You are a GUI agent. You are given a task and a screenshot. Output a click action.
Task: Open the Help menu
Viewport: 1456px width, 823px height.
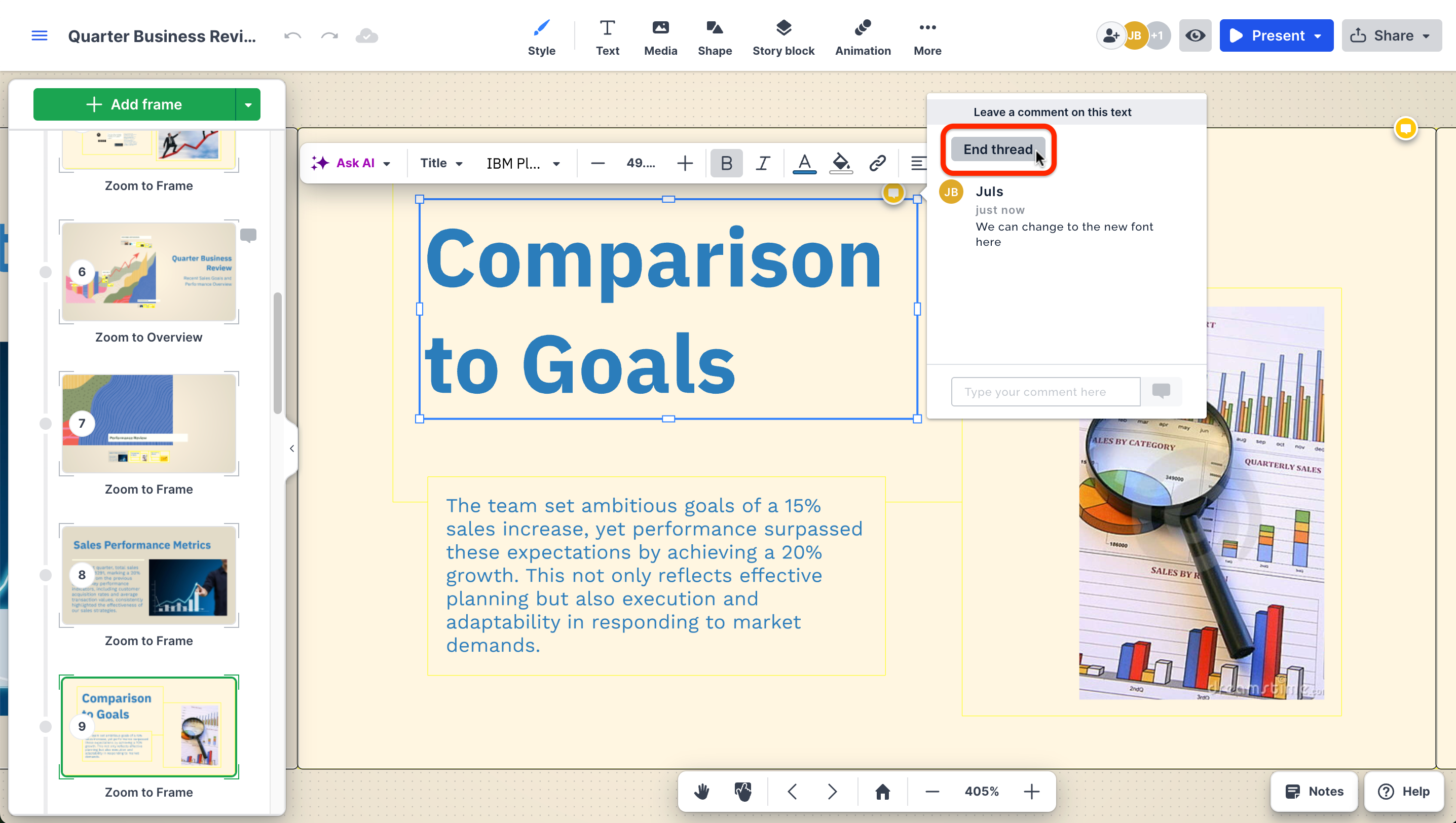[1403, 792]
